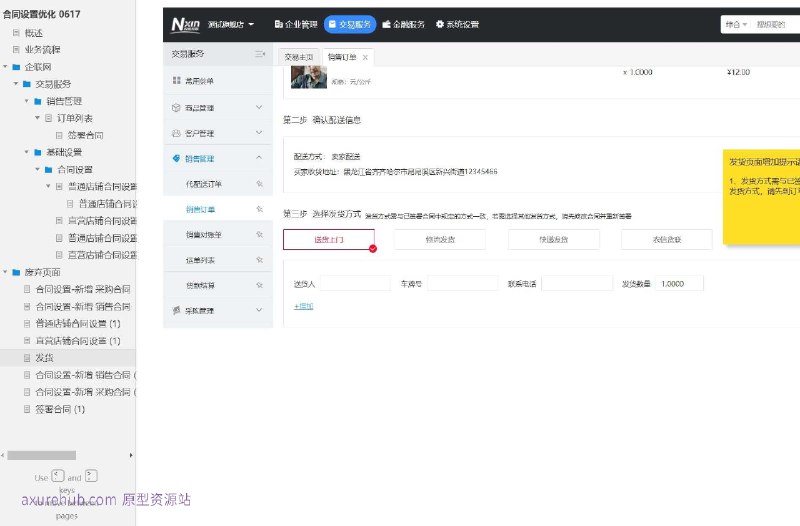Open 企业管理 in the top navigation
Viewport: 800px width, 526px height.
coord(296,24)
